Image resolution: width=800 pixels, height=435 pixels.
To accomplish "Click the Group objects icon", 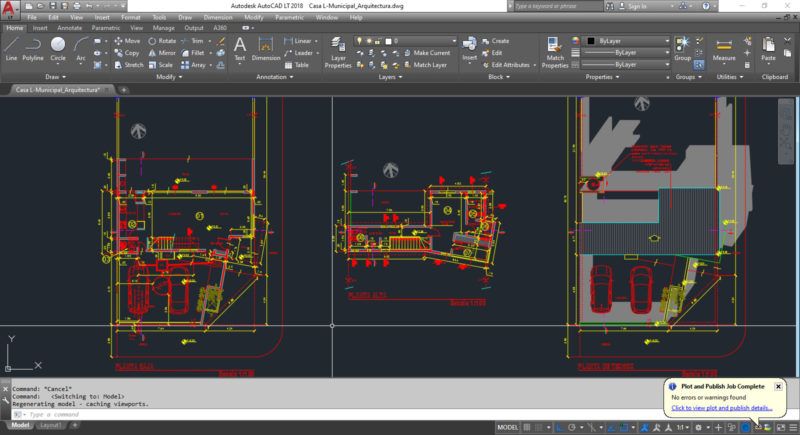I will [682, 48].
